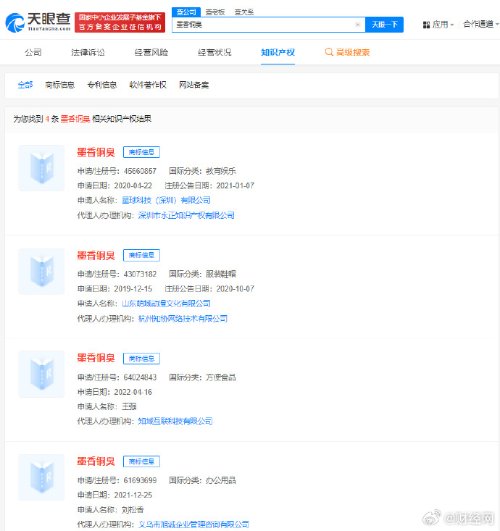The width and height of the screenshot is (500, 531).
Task: Click the grid icon beside 应用
Action: coord(426,25)
